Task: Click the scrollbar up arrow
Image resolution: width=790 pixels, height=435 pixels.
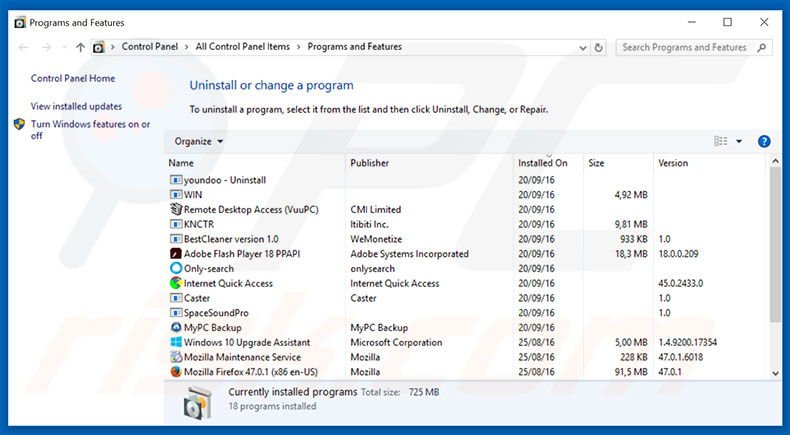Action: click(x=775, y=161)
